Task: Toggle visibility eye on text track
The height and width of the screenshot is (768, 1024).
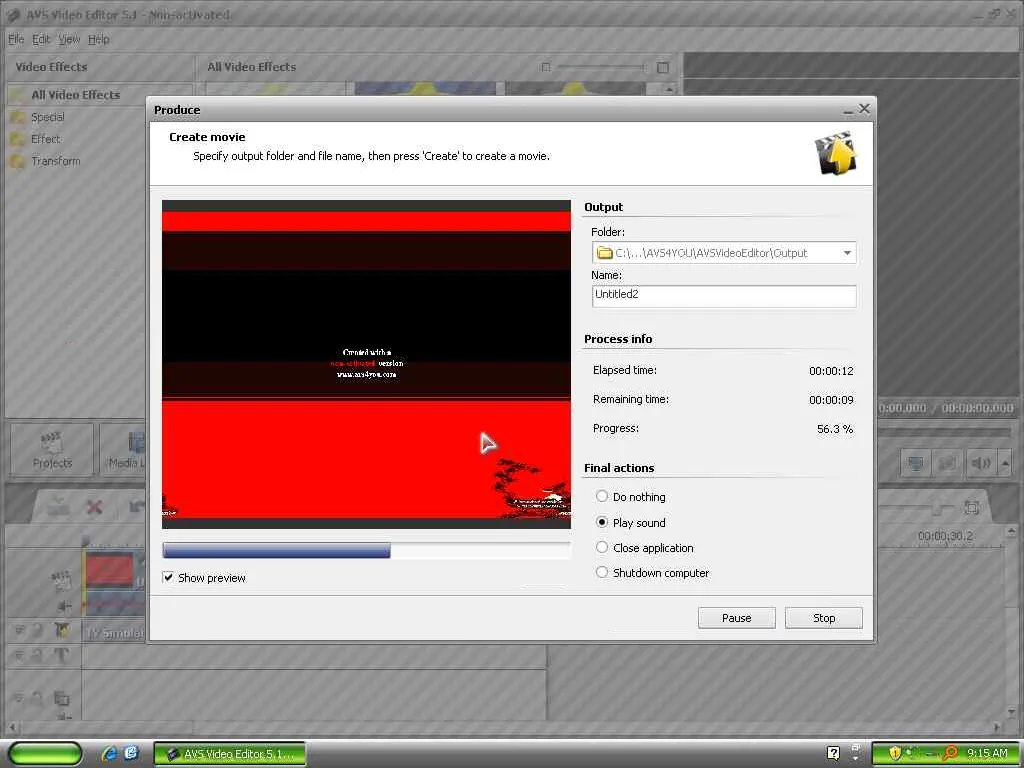Action: pos(19,654)
